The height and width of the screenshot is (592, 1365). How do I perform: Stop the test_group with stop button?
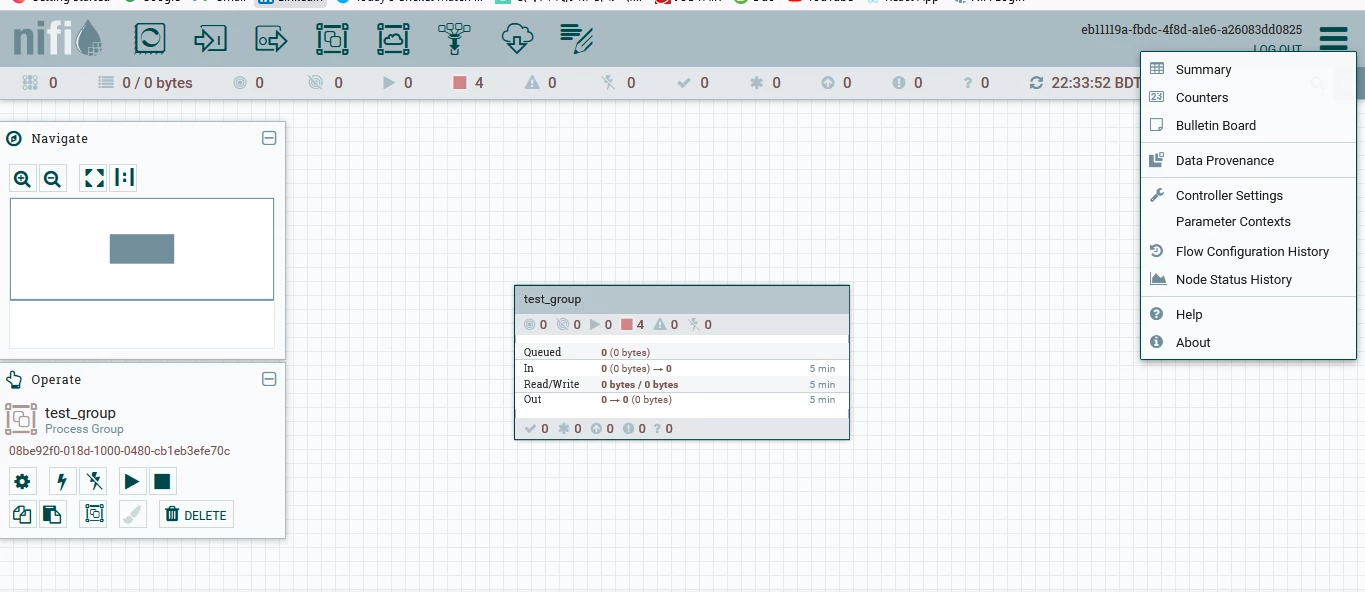[163, 482]
